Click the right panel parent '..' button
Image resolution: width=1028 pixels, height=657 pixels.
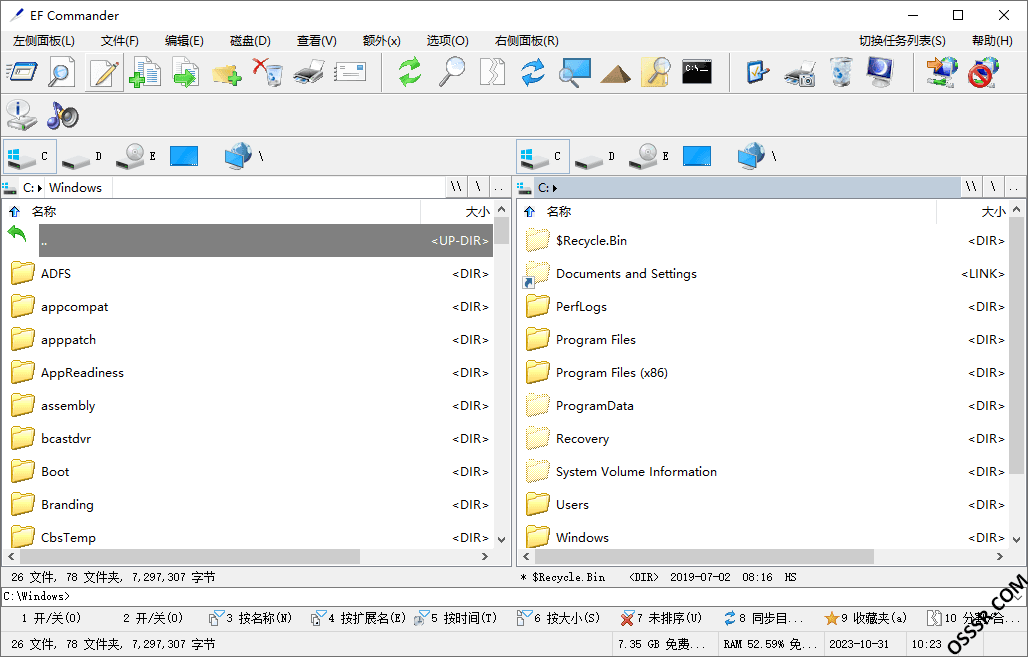(1014, 188)
